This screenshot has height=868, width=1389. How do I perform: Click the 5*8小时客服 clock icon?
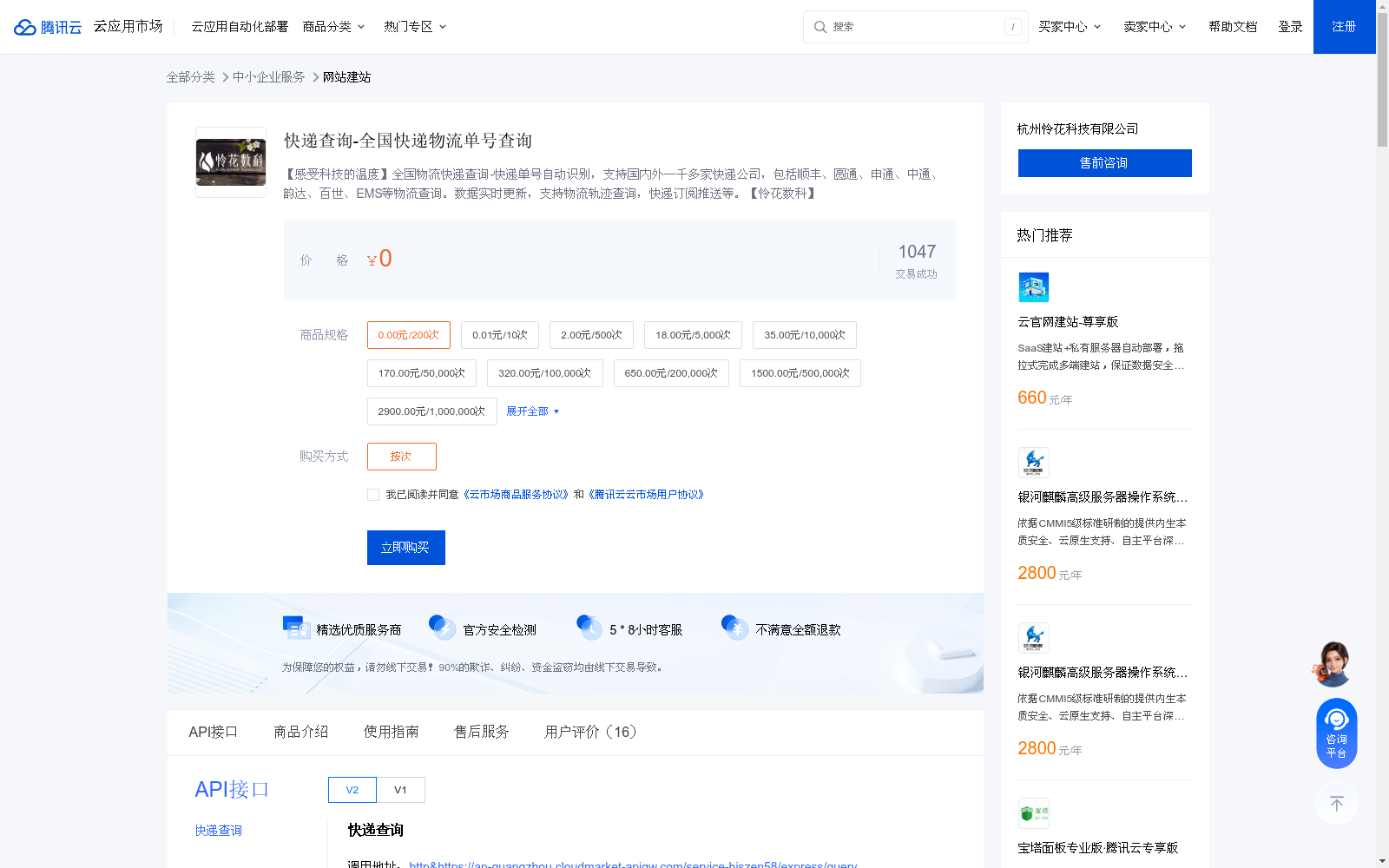click(x=589, y=627)
